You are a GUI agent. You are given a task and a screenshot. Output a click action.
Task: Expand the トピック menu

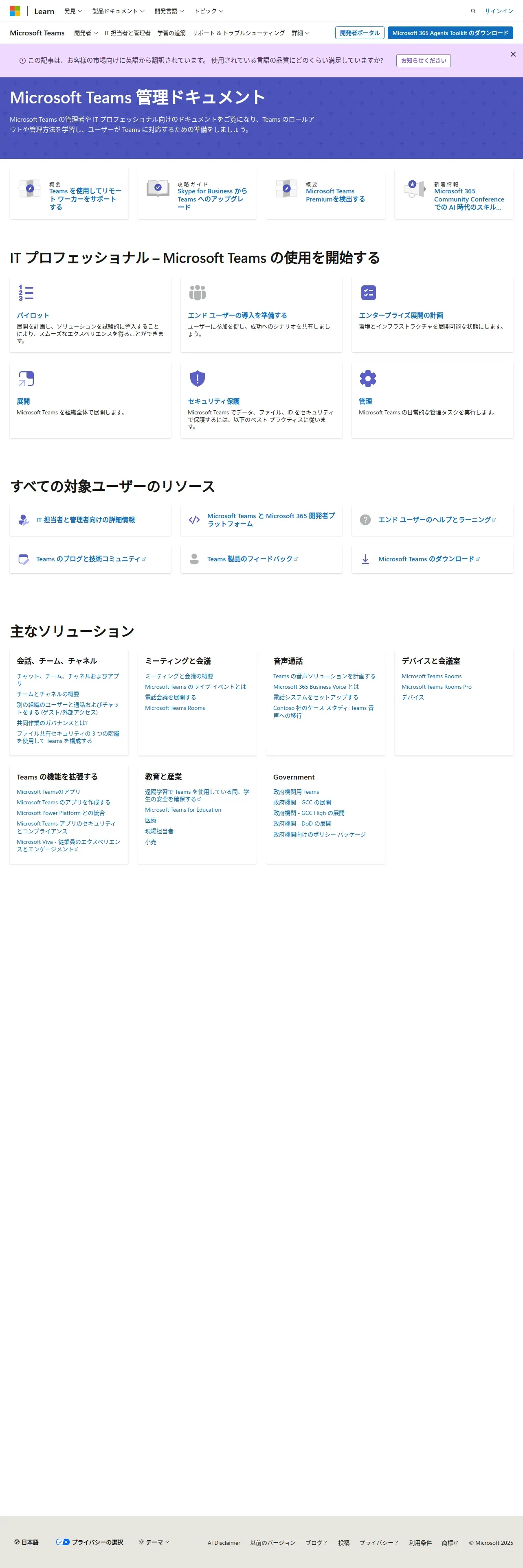pyautogui.click(x=209, y=11)
